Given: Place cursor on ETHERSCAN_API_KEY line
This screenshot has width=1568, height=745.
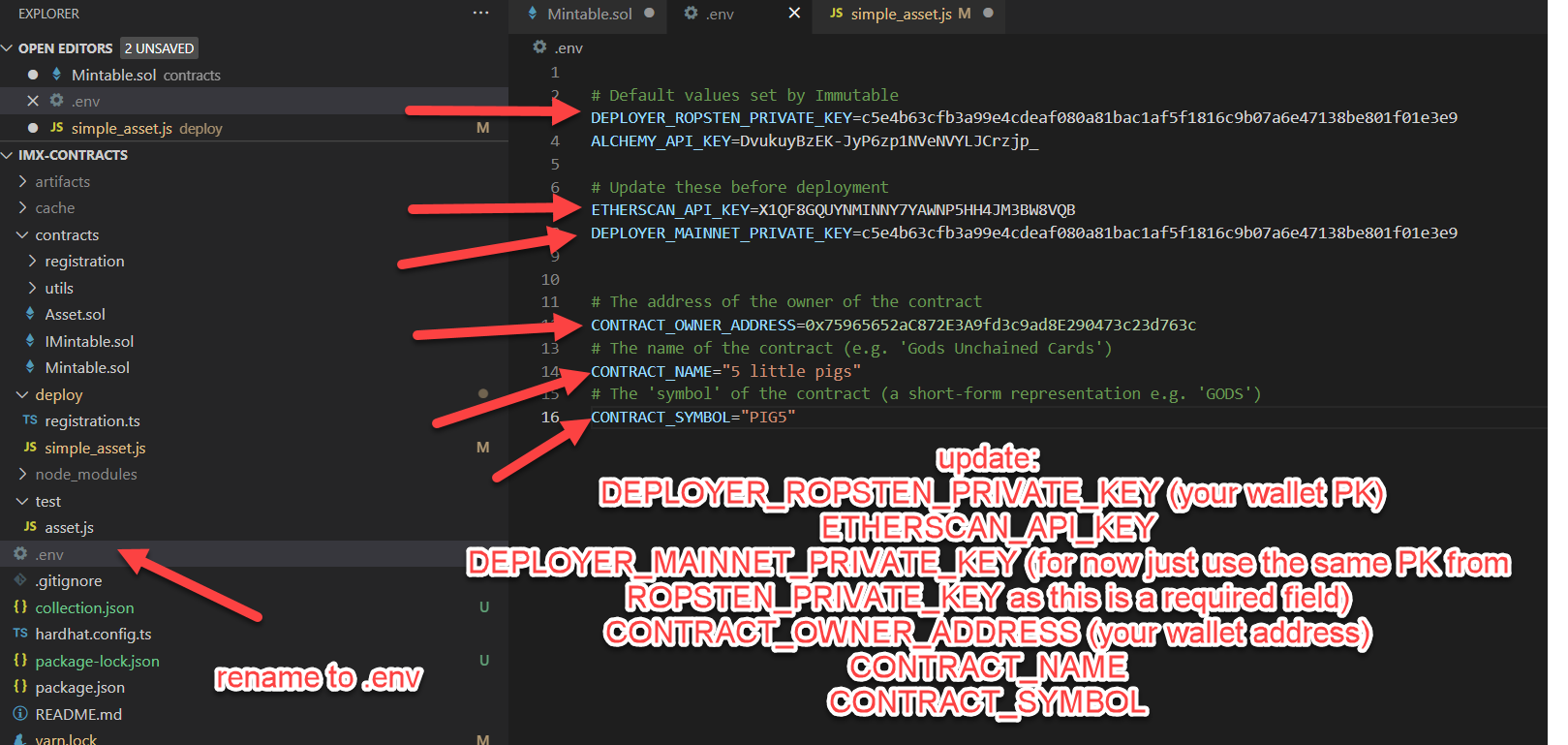Looking at the screenshot, I should point(833,210).
